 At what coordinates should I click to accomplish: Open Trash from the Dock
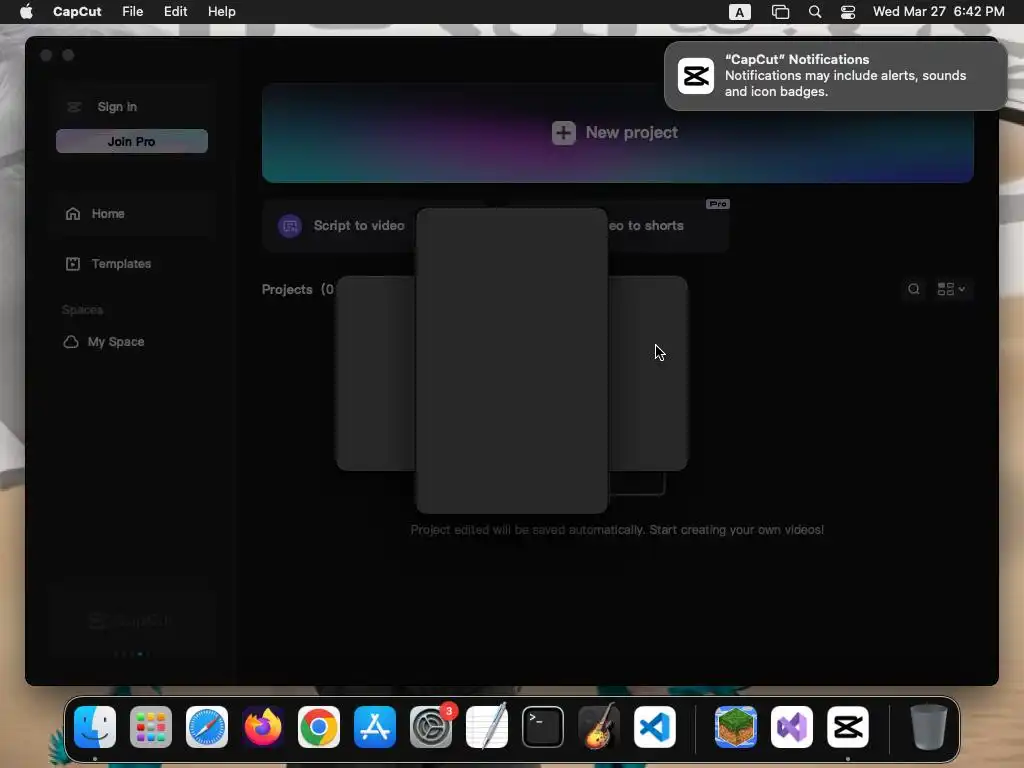click(x=929, y=727)
